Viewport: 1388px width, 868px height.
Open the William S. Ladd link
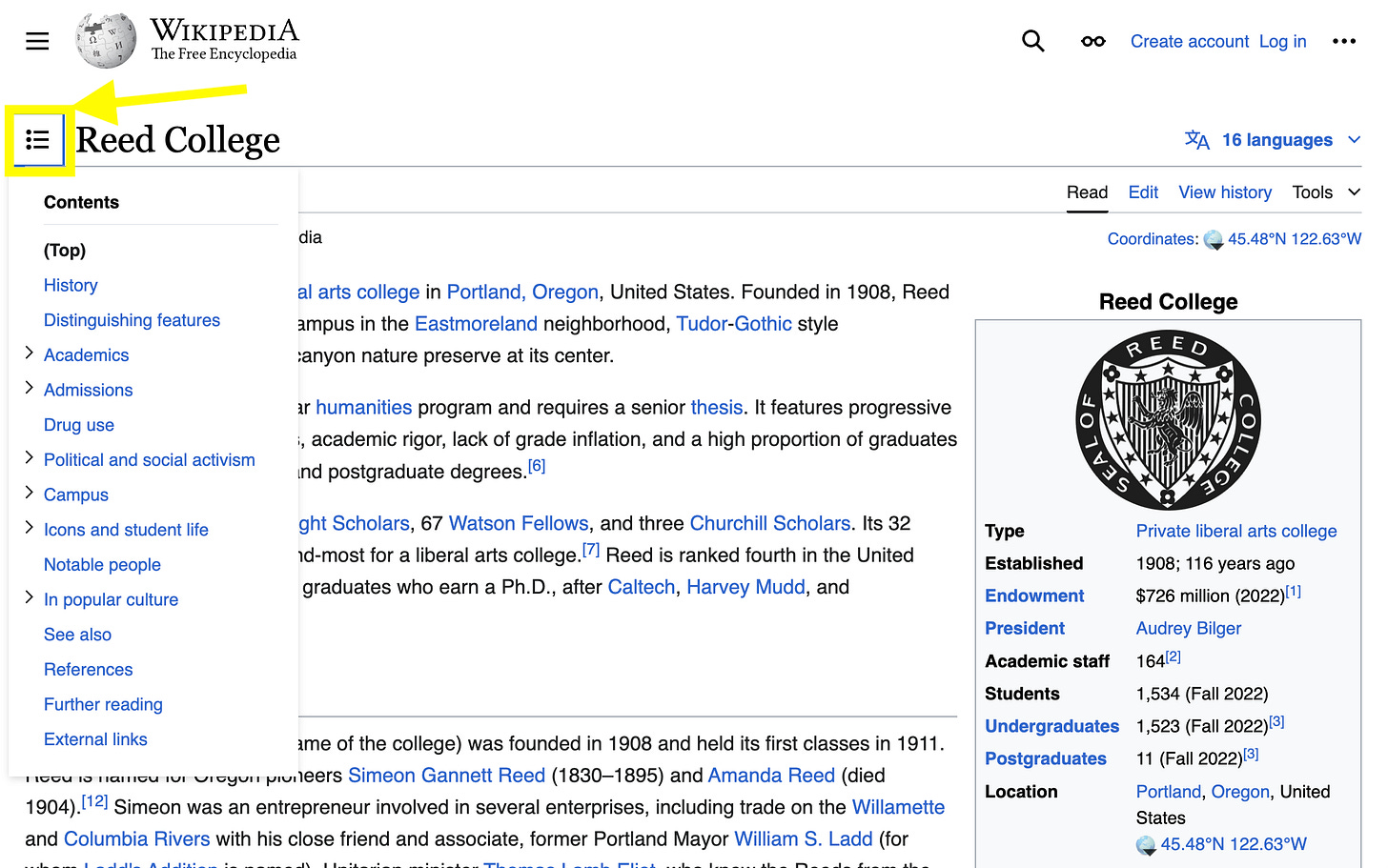click(x=804, y=839)
